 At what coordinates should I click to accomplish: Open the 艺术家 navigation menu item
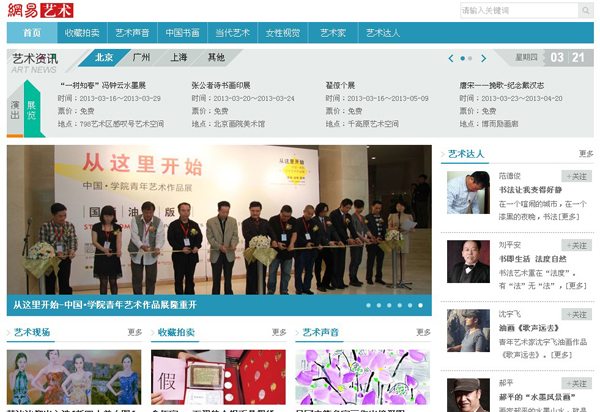[333, 33]
